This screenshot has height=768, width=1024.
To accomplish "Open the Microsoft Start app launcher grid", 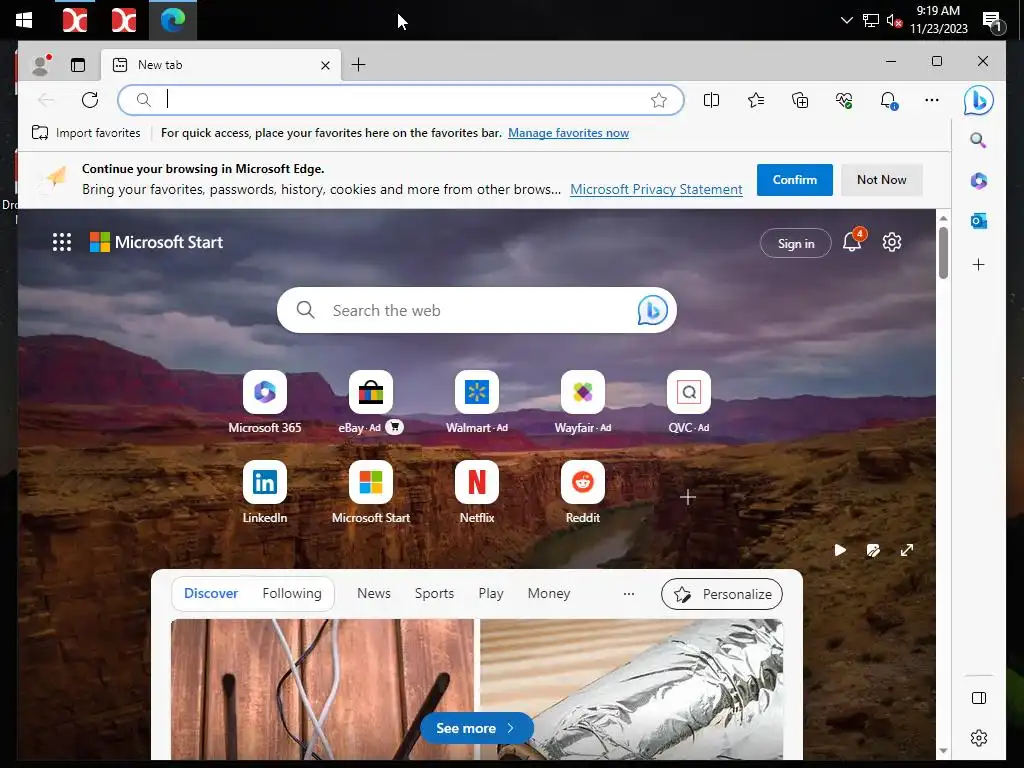I will 62,242.
